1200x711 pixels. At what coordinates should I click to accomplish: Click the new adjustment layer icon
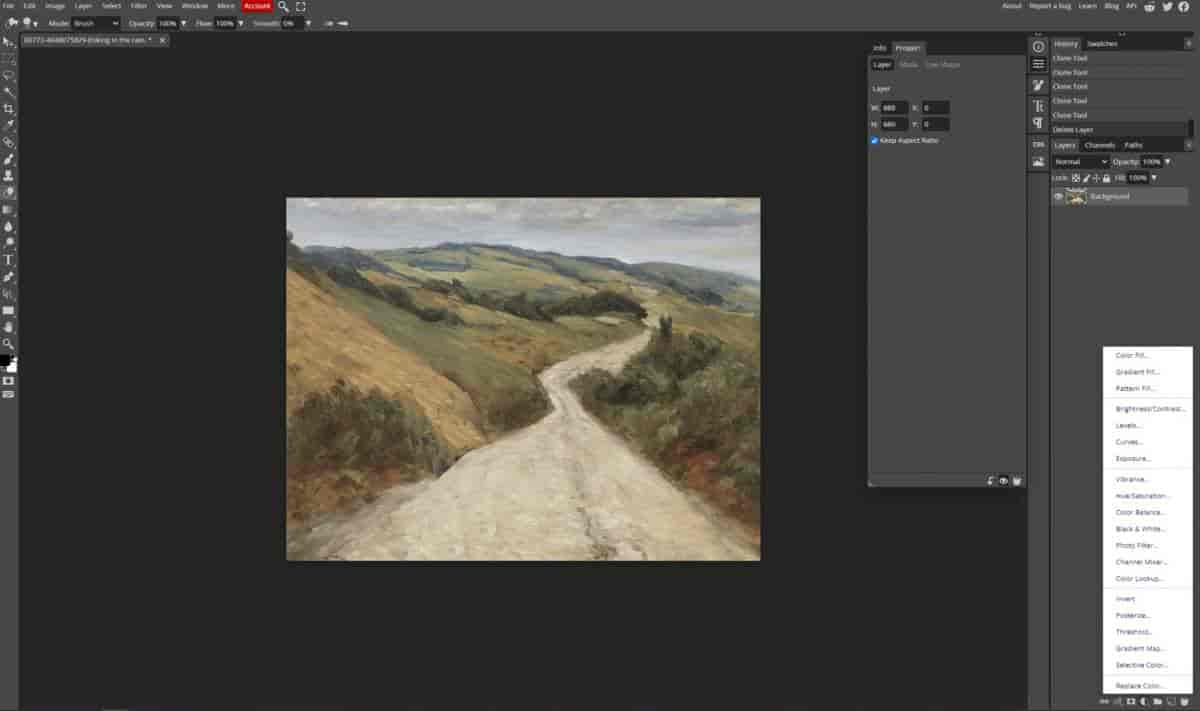click(x=1143, y=703)
